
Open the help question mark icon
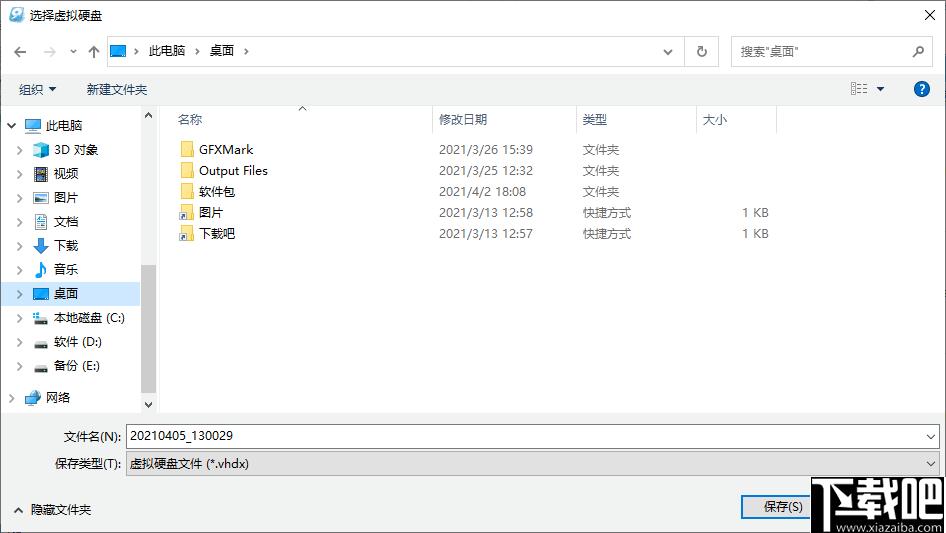922,89
